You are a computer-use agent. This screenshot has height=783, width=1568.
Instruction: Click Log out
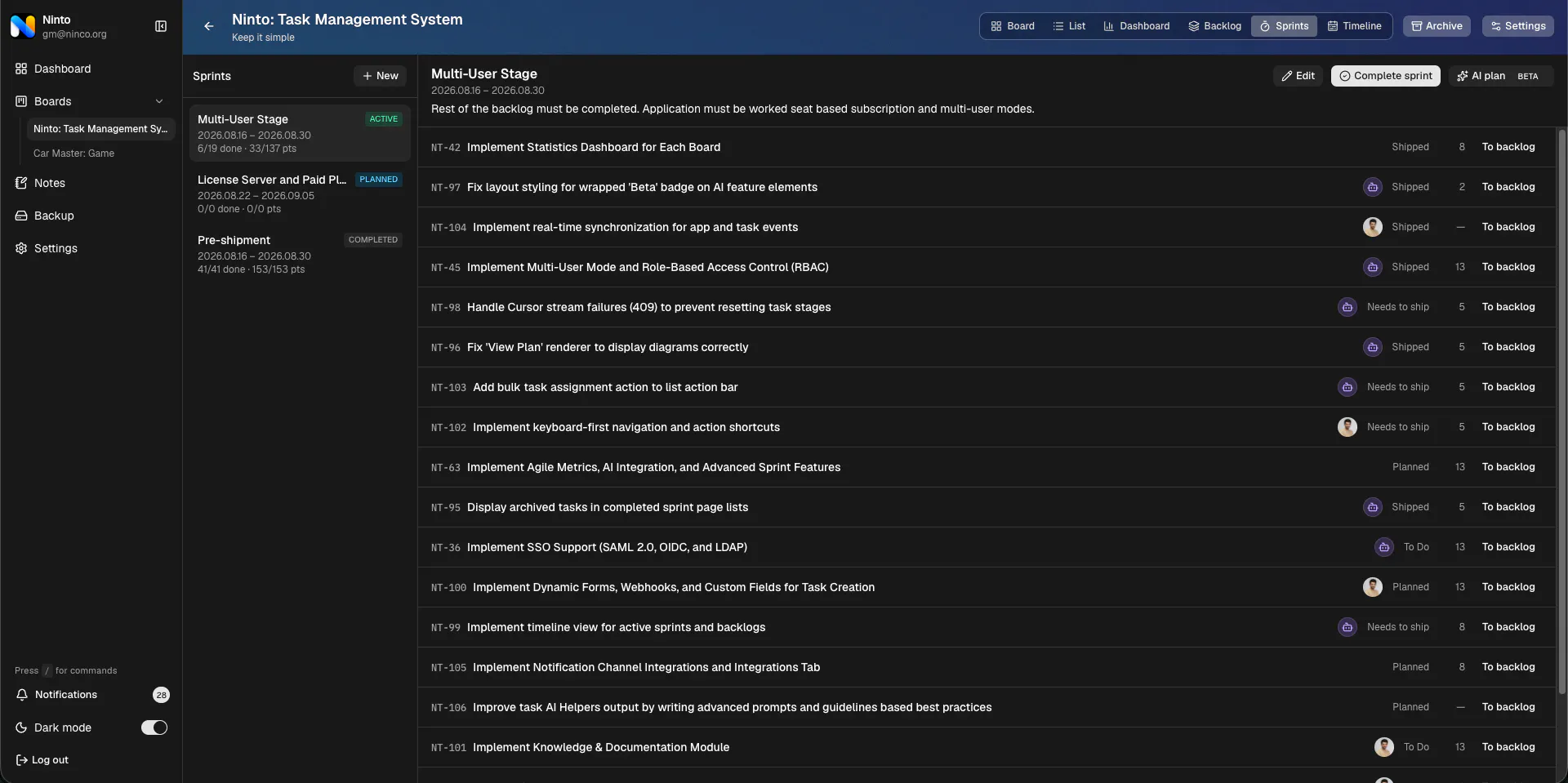42,760
